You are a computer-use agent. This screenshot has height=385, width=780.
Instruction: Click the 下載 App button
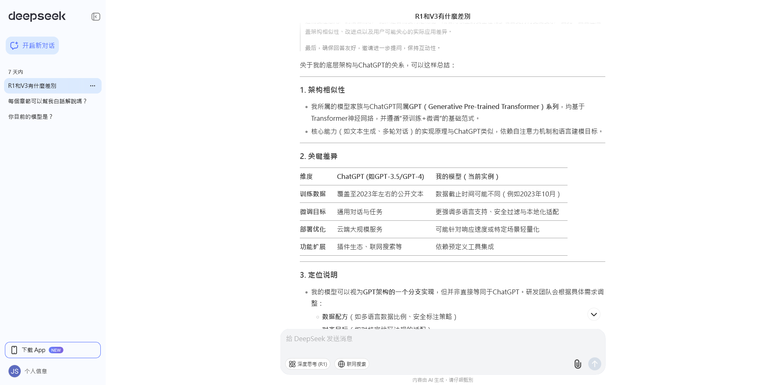click(53, 350)
